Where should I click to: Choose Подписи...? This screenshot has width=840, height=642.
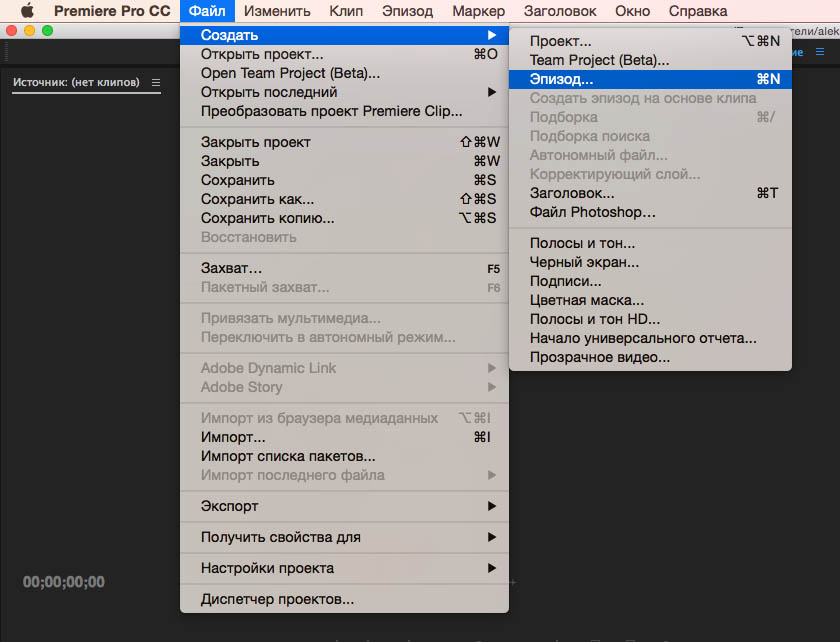click(x=650, y=281)
